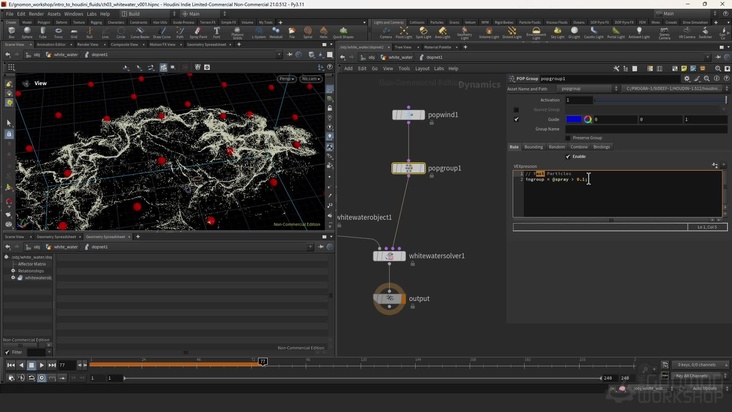Toggle the Enable checkbox under Rule
The height and width of the screenshot is (412, 732).
point(568,156)
